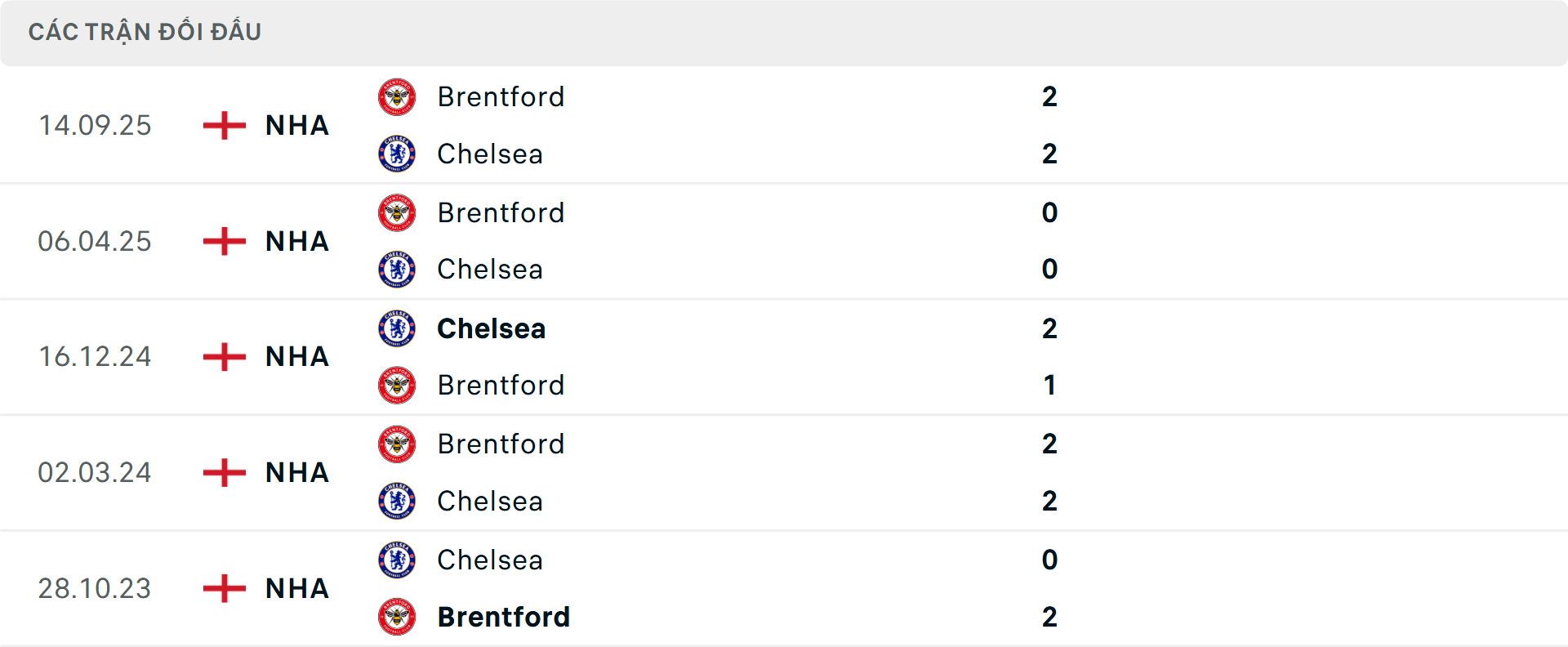Open the bolded Brentford name in the 28.10.23 match
This screenshot has width=1568, height=647.
click(x=504, y=617)
